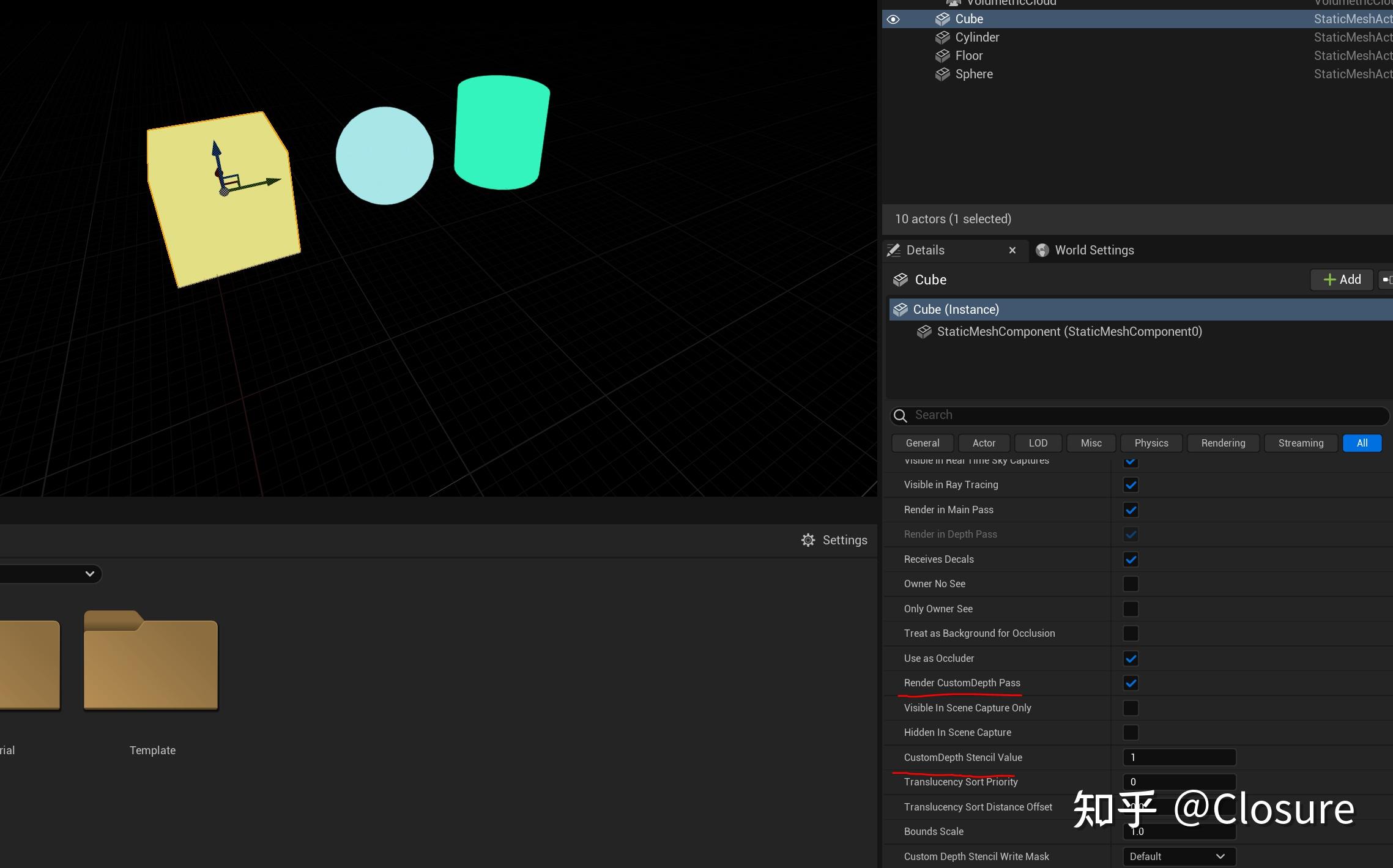The height and width of the screenshot is (868, 1393).
Task: Click the Details search magnifier icon
Action: click(901, 415)
